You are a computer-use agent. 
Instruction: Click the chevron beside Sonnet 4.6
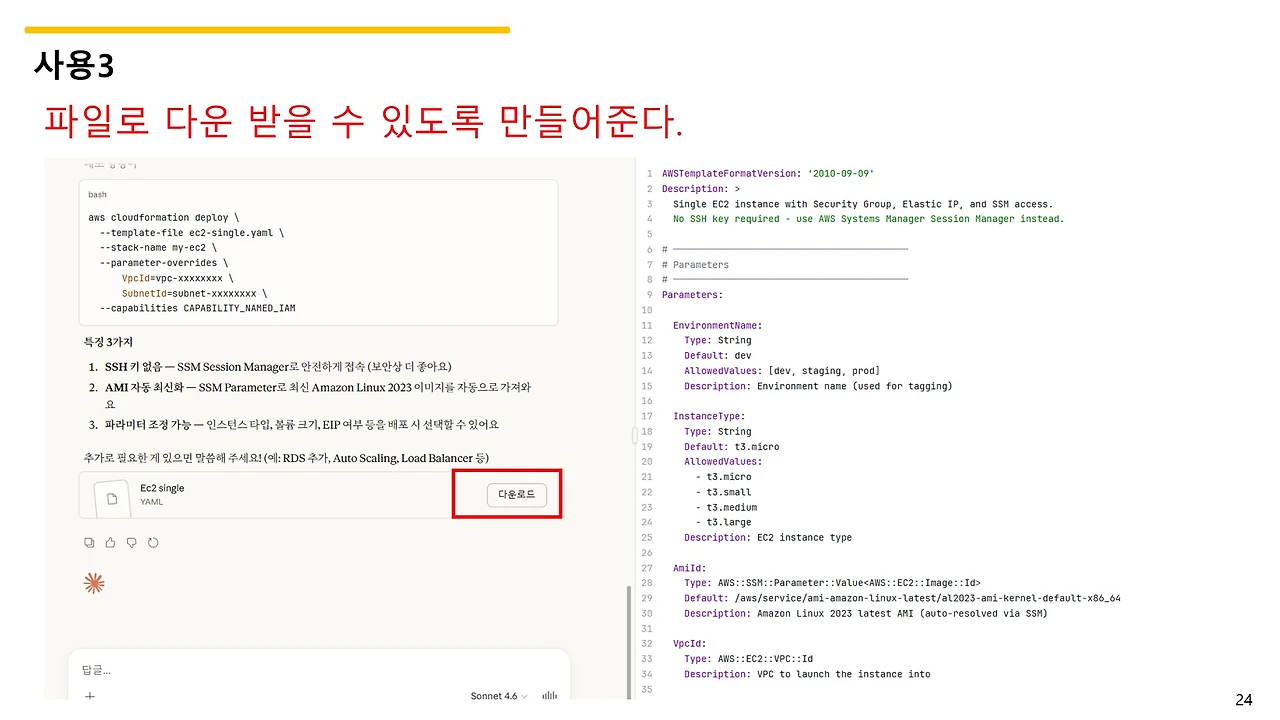click(x=524, y=697)
